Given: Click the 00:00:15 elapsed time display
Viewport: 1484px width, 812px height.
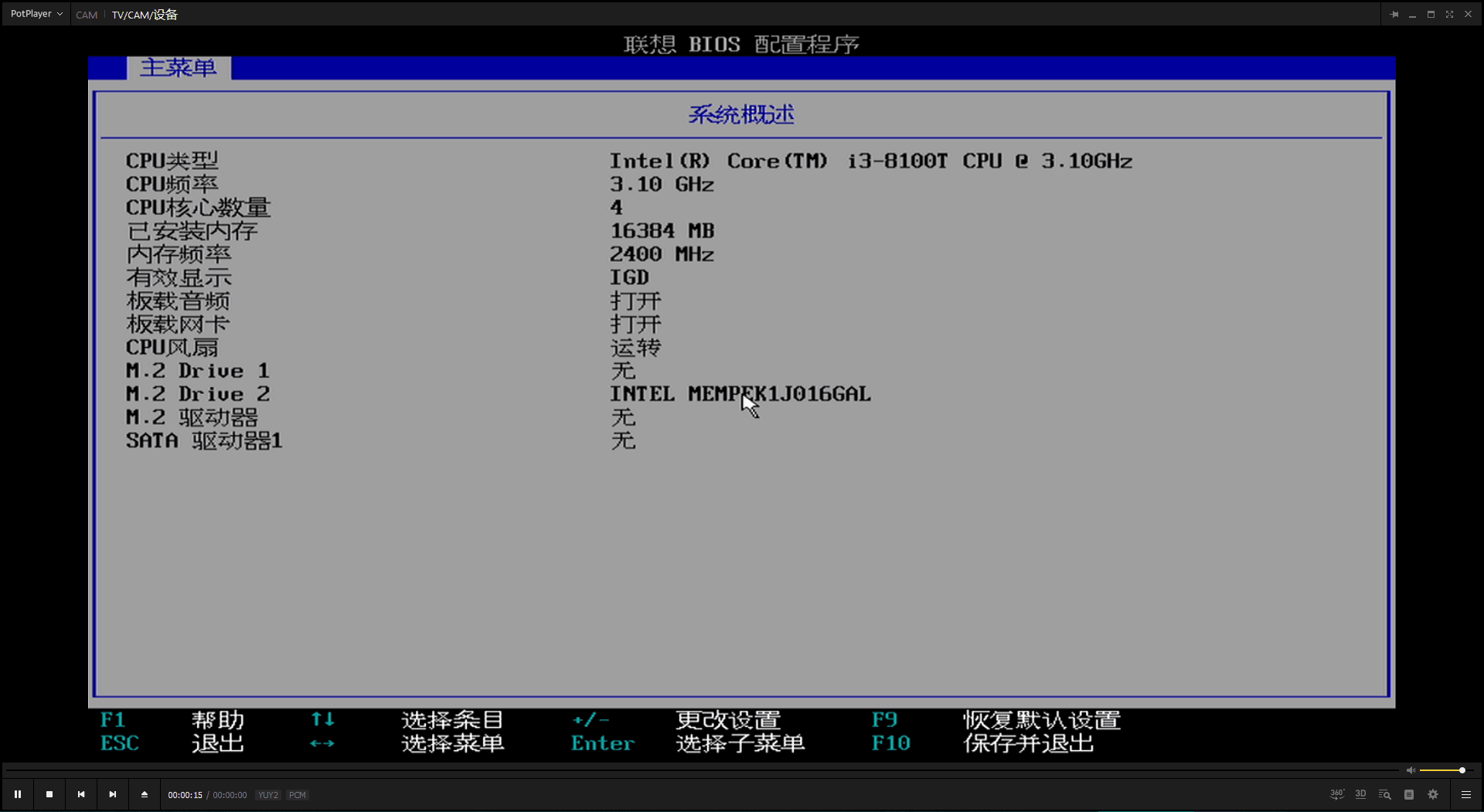Looking at the screenshot, I should click(x=185, y=795).
